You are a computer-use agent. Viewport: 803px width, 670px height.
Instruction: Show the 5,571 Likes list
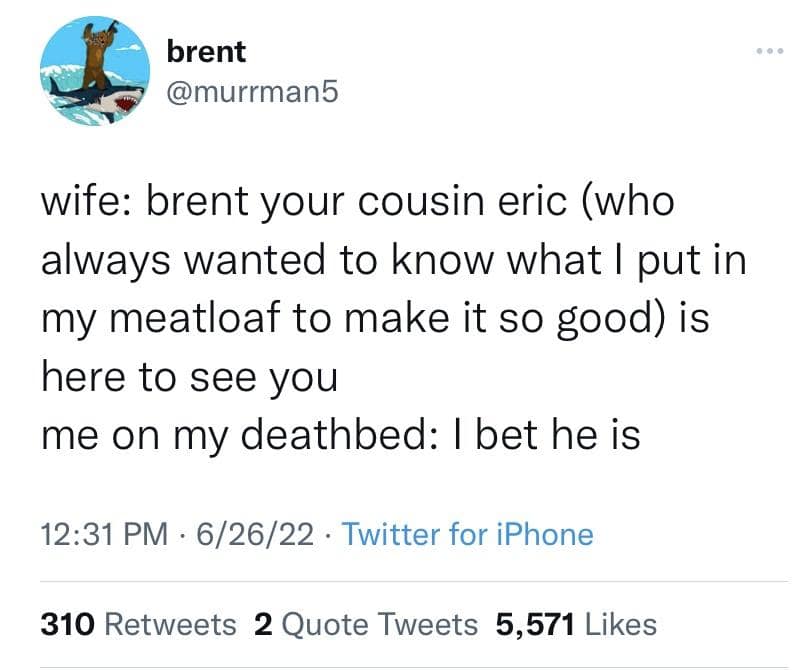click(x=577, y=625)
